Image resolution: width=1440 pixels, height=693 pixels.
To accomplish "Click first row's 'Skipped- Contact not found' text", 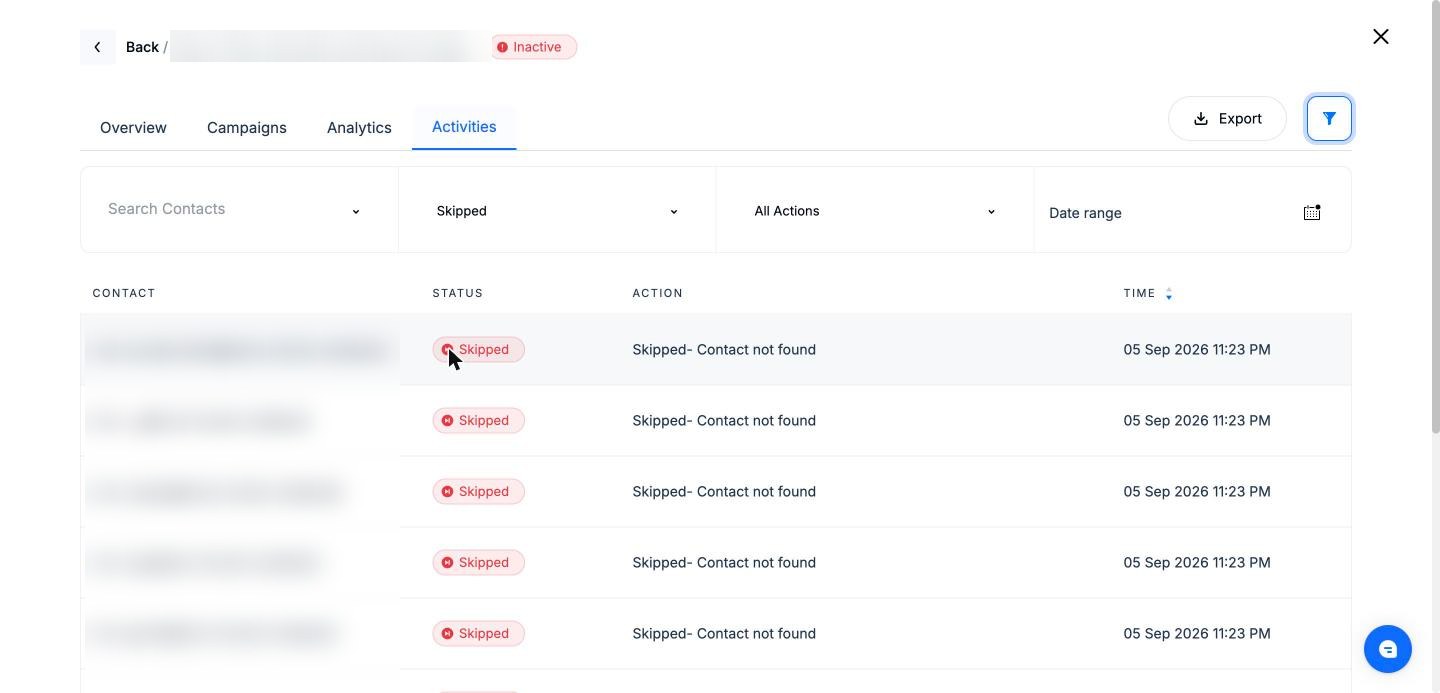I will pos(724,350).
